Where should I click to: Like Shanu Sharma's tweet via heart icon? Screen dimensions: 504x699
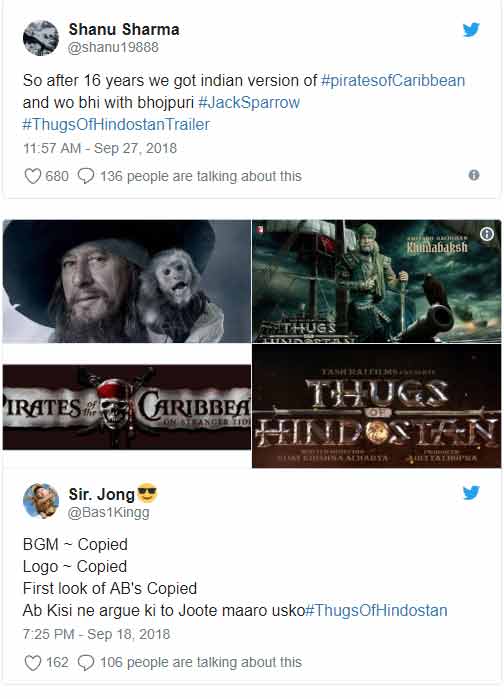pyautogui.click(x=33, y=176)
